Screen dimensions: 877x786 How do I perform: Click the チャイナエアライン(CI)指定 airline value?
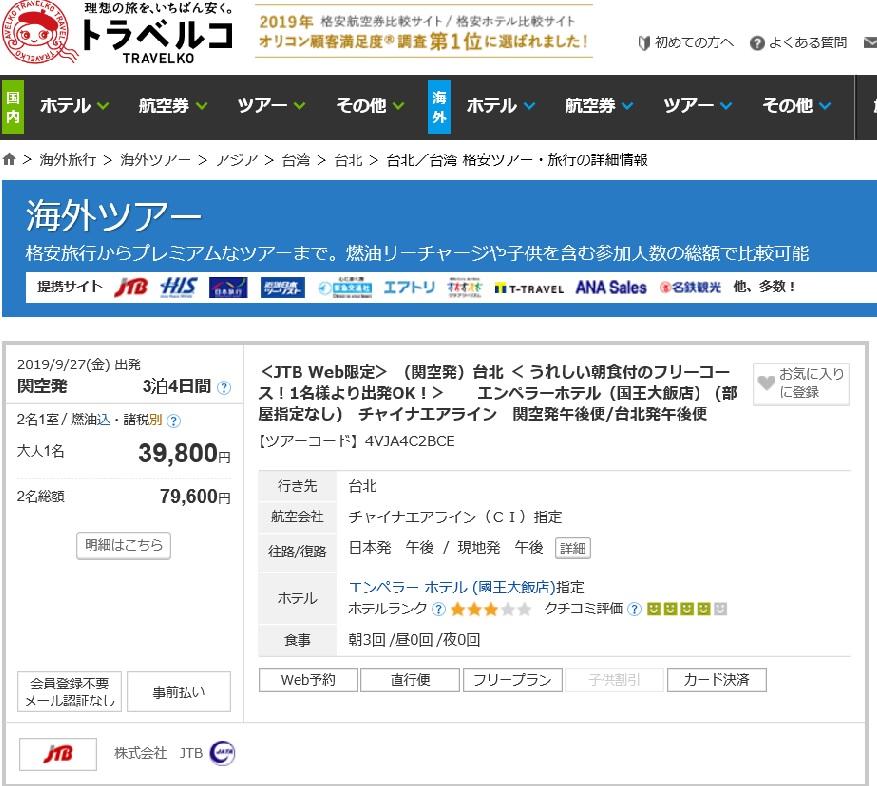point(455,517)
